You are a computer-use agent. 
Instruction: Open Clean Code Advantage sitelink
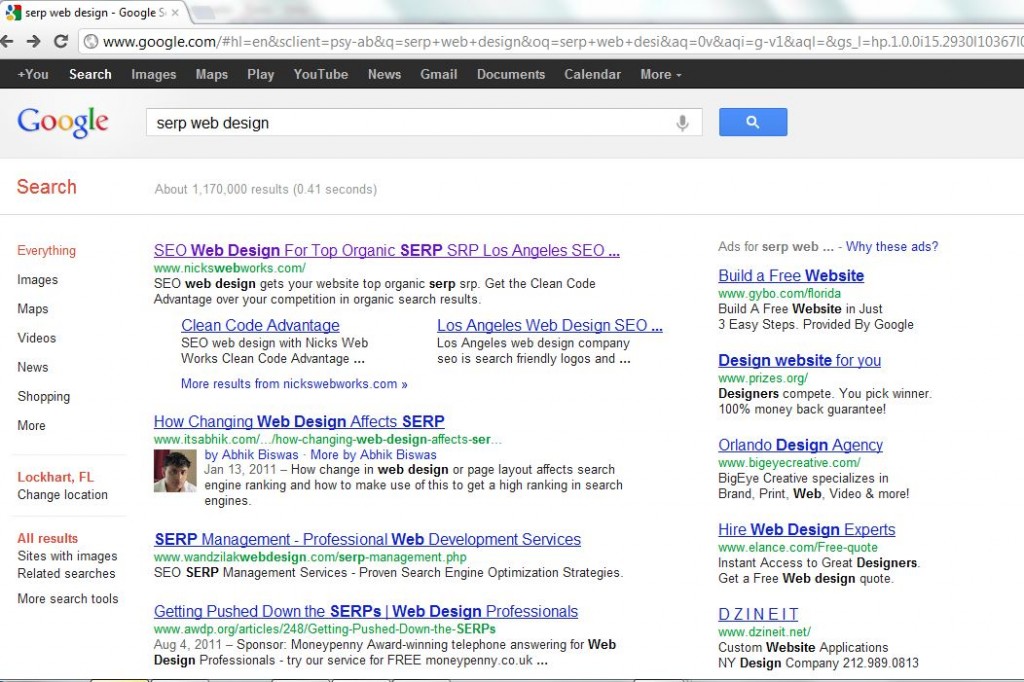(260, 325)
